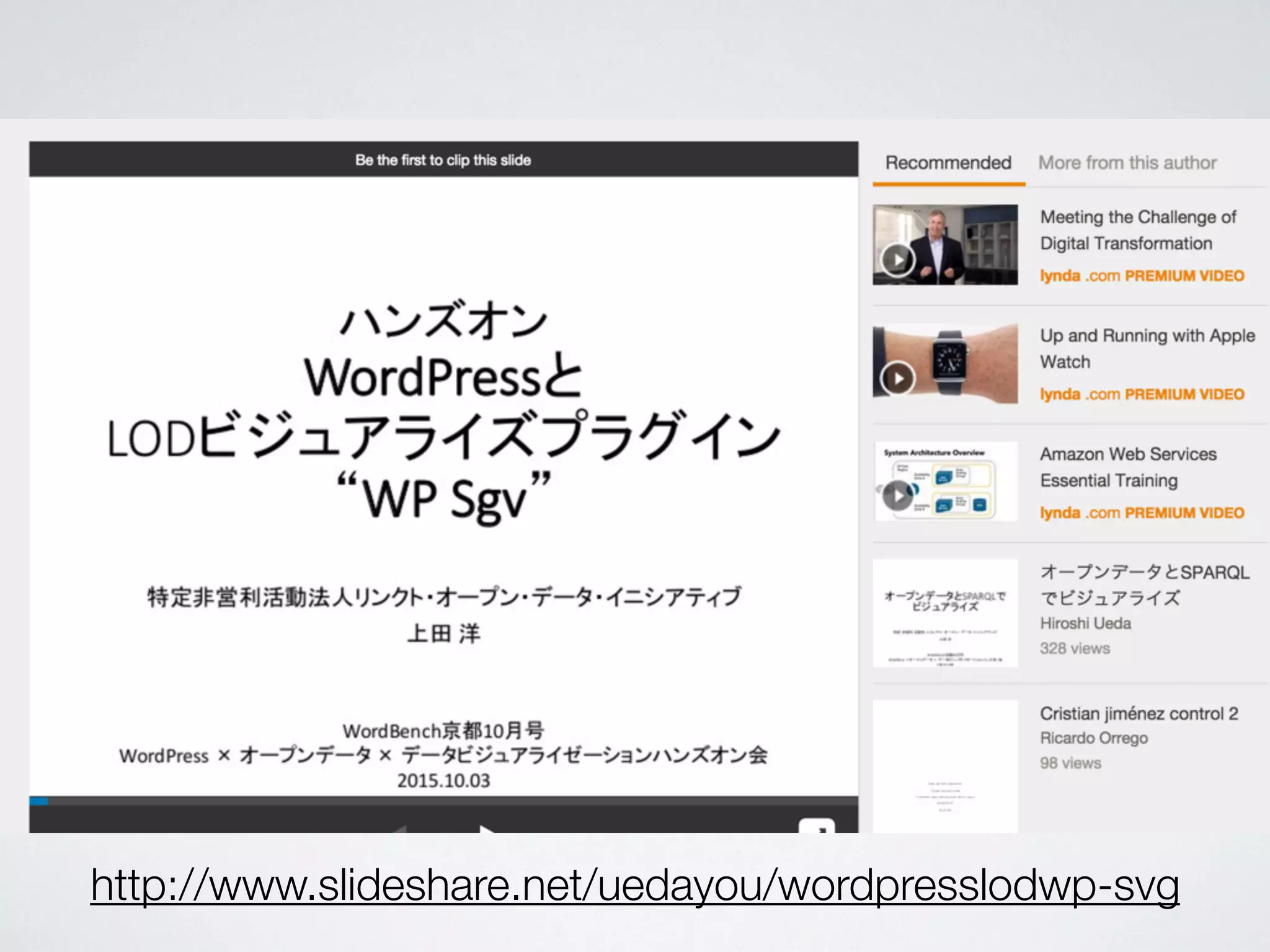
Task: Open オープンデータとSPARQLでビジュアライズ title link
Action: pos(1145,584)
